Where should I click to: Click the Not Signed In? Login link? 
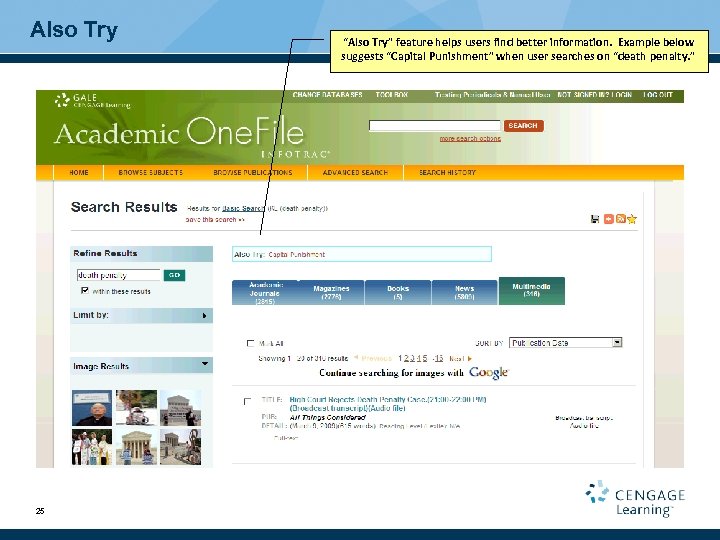click(595, 95)
